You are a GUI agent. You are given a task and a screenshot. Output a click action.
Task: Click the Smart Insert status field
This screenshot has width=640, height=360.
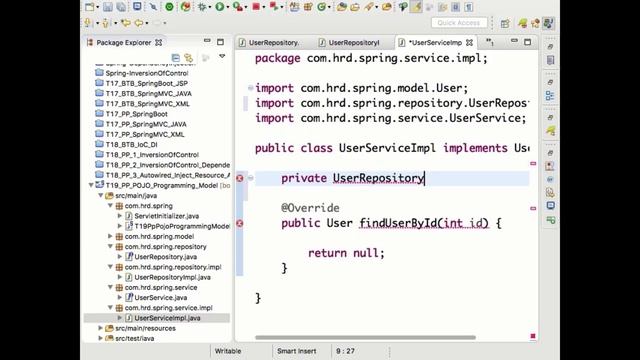297,351
